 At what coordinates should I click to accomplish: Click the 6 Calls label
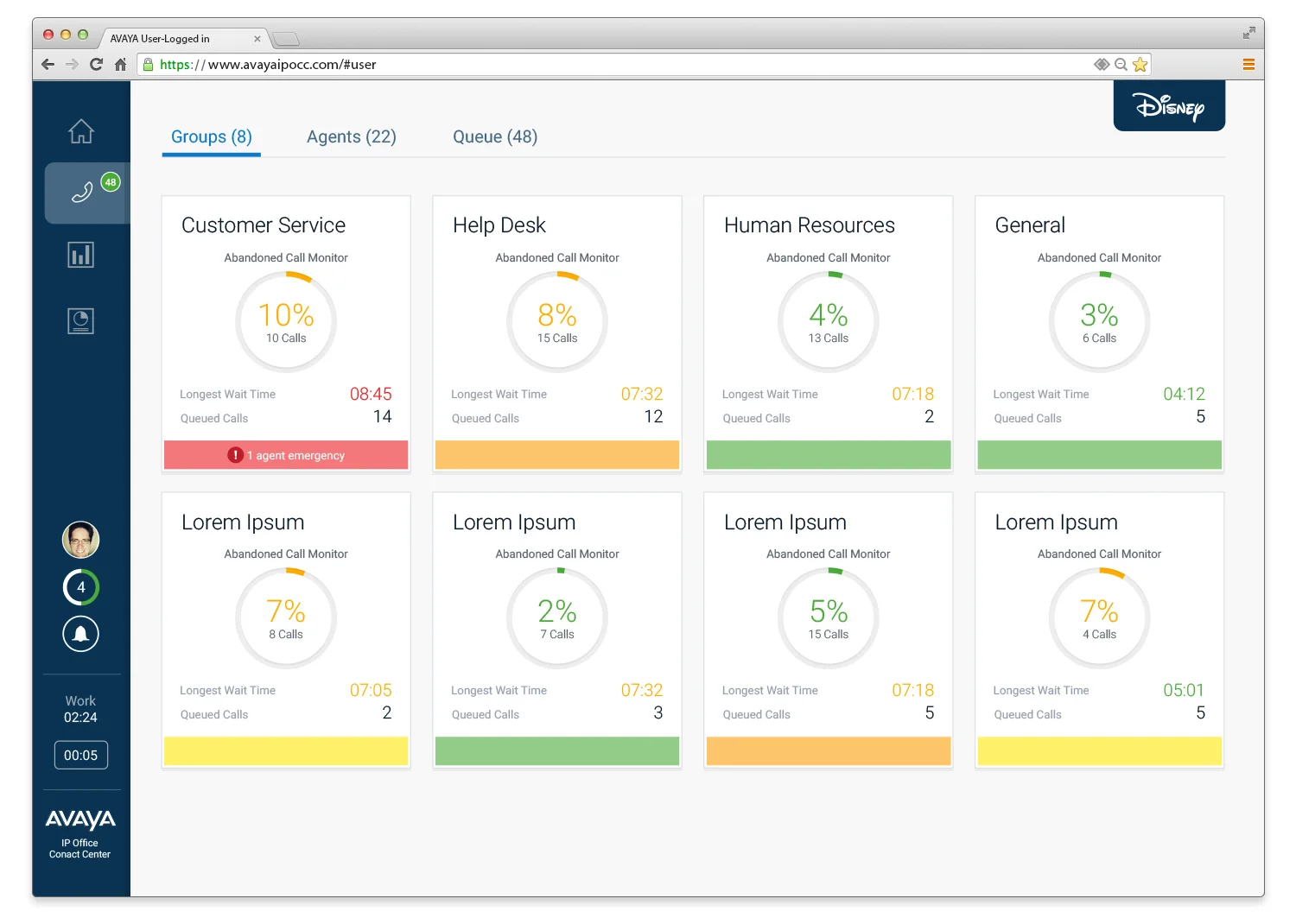1100,339
